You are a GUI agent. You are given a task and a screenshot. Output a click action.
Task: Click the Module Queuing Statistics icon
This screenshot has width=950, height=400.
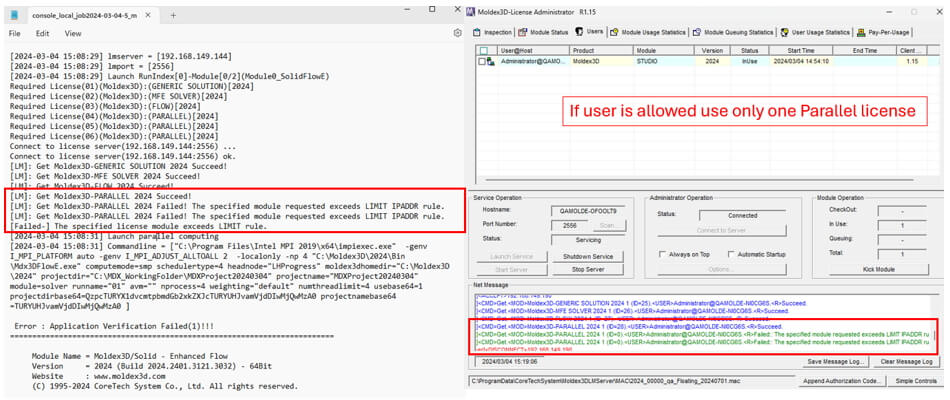[x=697, y=32]
